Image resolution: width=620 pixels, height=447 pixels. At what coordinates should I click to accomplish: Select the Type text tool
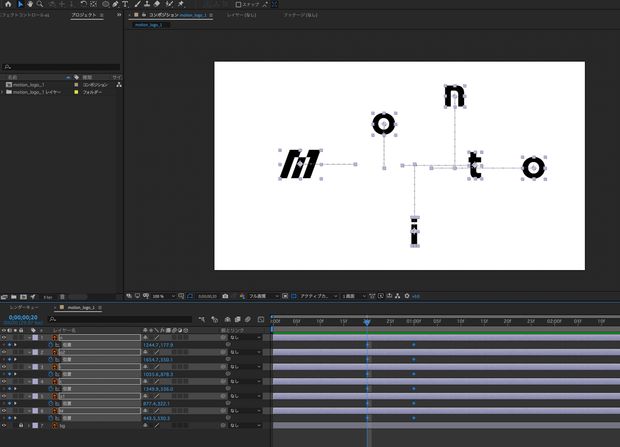[123, 4]
